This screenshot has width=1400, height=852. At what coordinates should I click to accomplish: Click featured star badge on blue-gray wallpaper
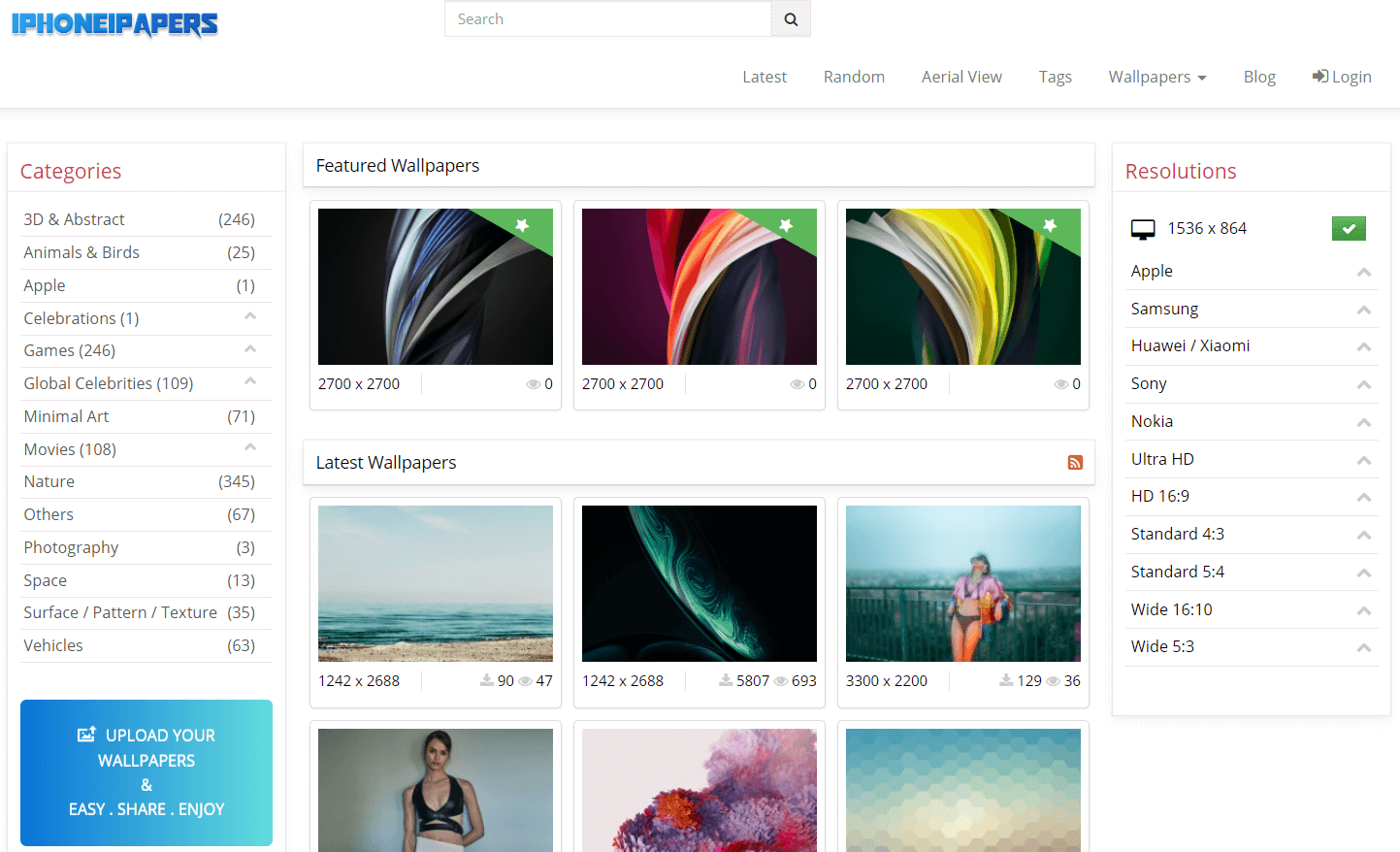pos(522,225)
